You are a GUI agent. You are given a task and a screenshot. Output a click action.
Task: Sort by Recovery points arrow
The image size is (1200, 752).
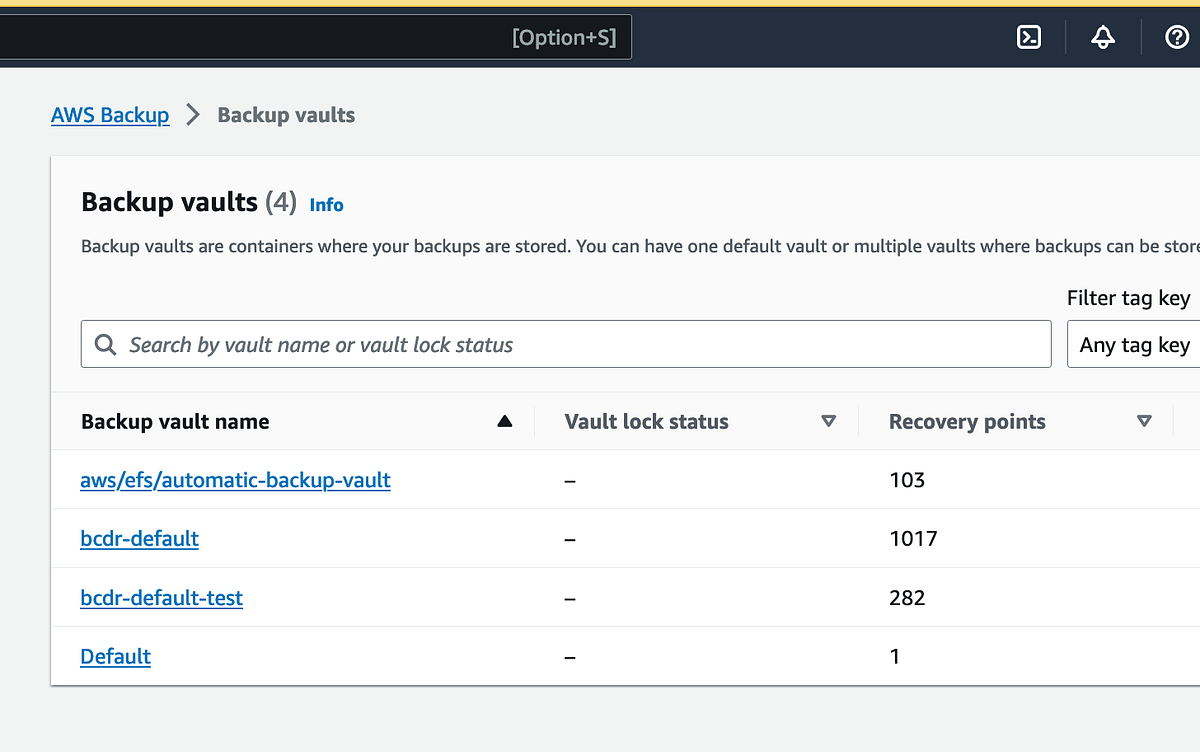point(1144,422)
